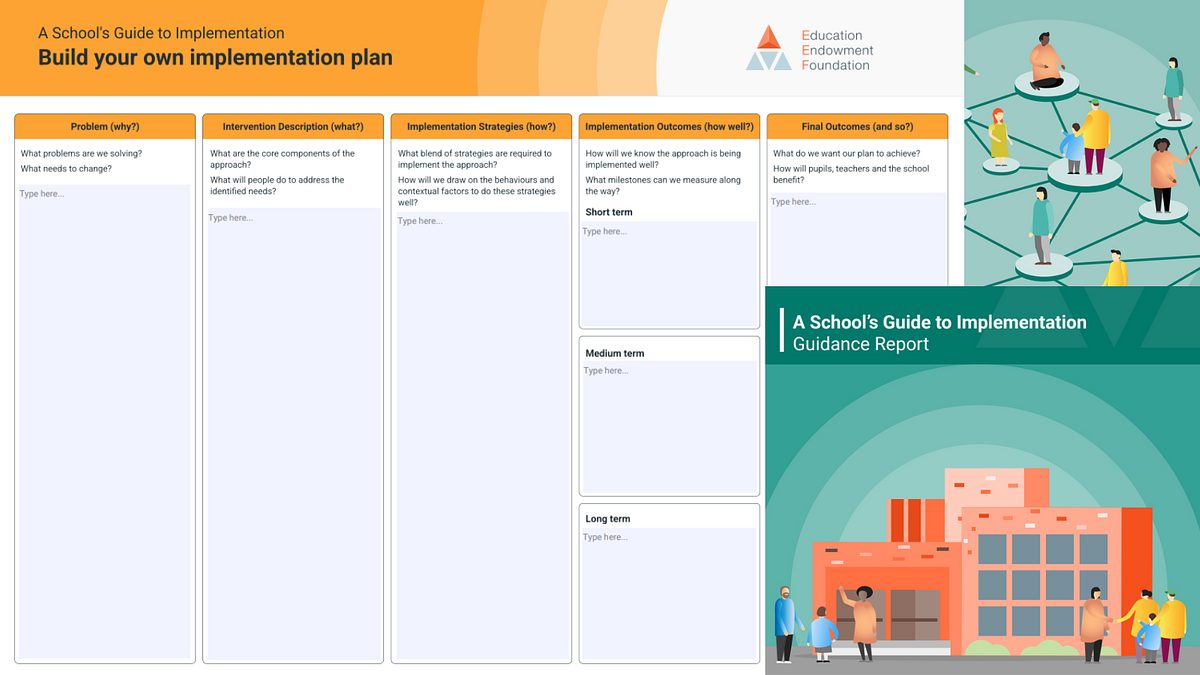Screen dimensions: 1200x675
Task: Click the 'Problem (why?)' column header
Action: point(105,127)
